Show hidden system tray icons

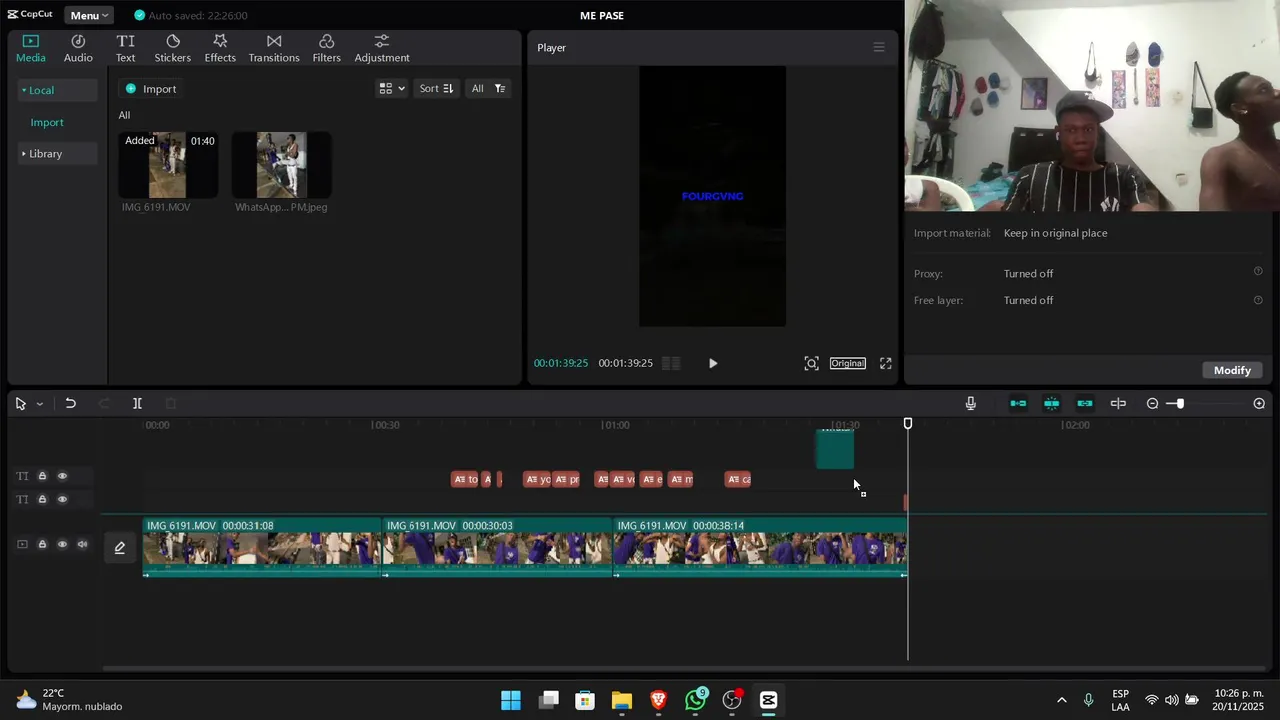[x=1061, y=700]
